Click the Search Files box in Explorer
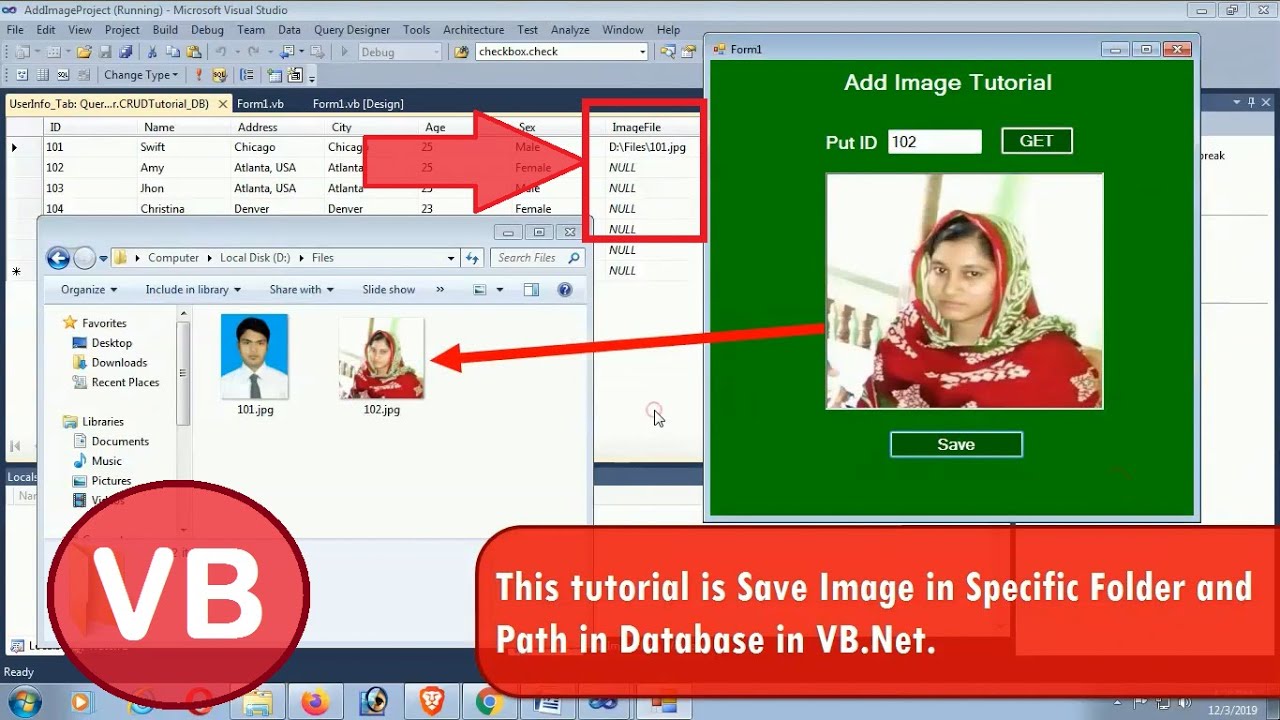Viewport: 1280px width, 720px height. tap(538, 258)
